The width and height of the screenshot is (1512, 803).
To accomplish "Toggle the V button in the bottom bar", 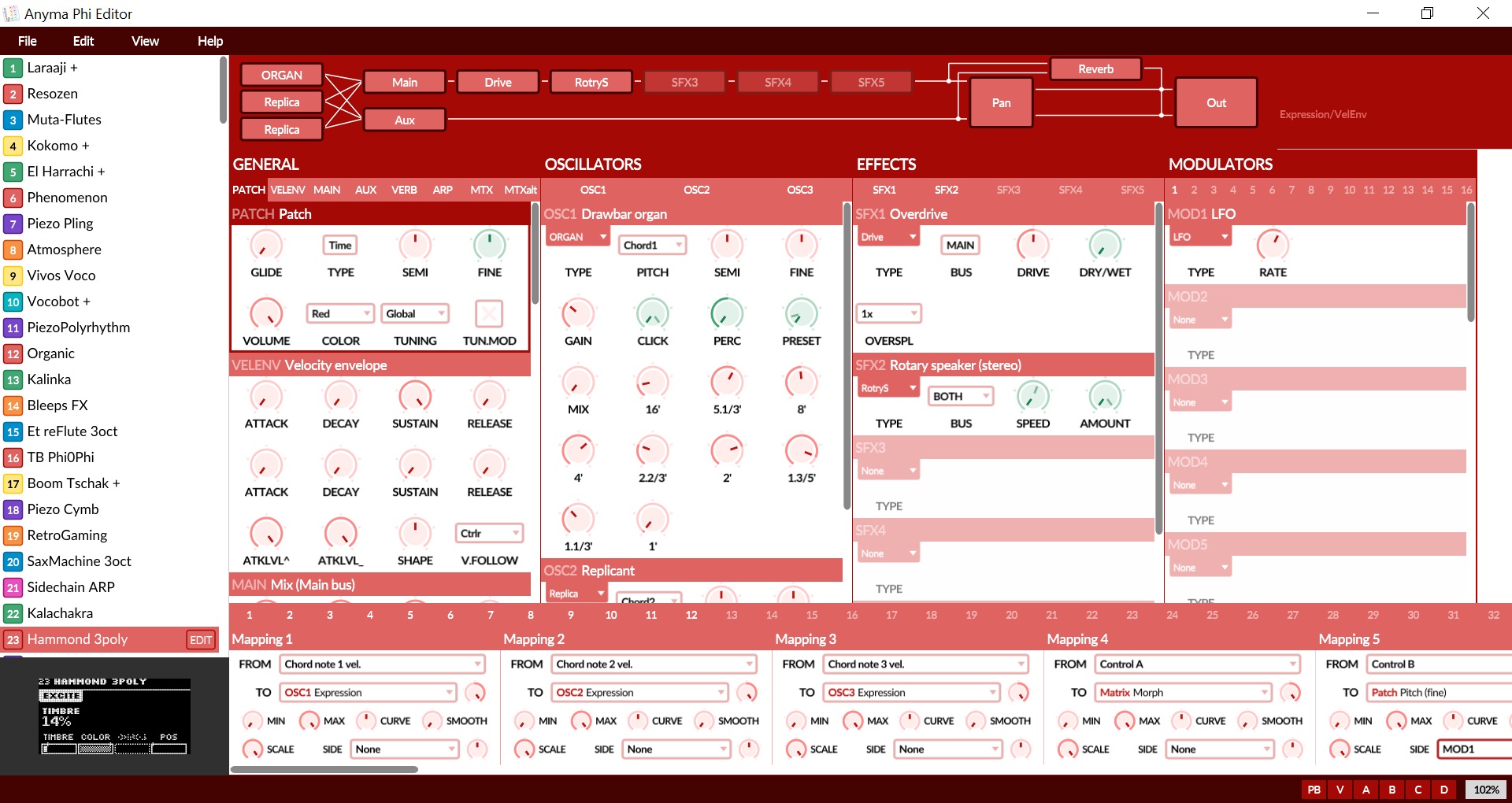I will 1340,790.
